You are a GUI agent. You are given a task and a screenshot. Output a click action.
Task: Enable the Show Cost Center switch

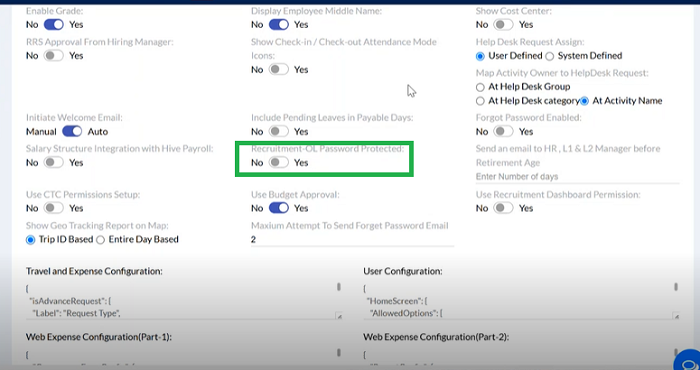[503, 25]
